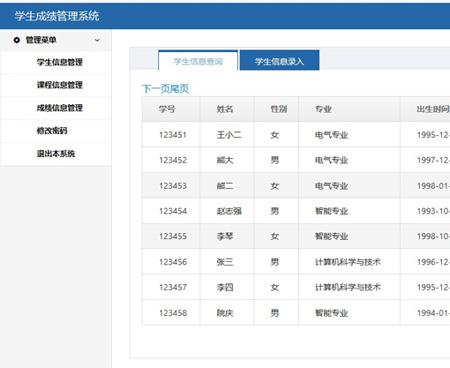Click the name 张三

coord(225,262)
